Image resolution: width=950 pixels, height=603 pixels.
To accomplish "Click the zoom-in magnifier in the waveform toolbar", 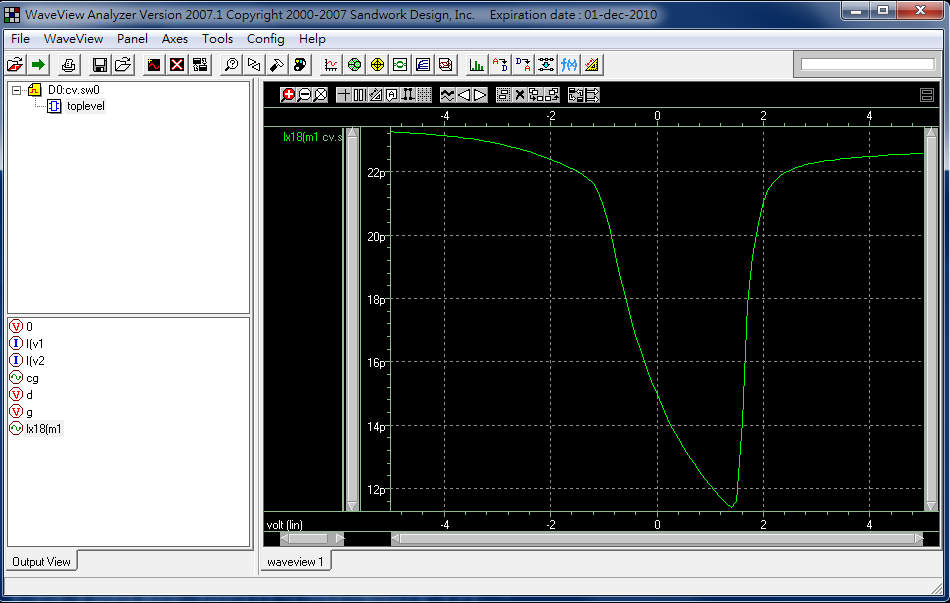I will pos(288,95).
